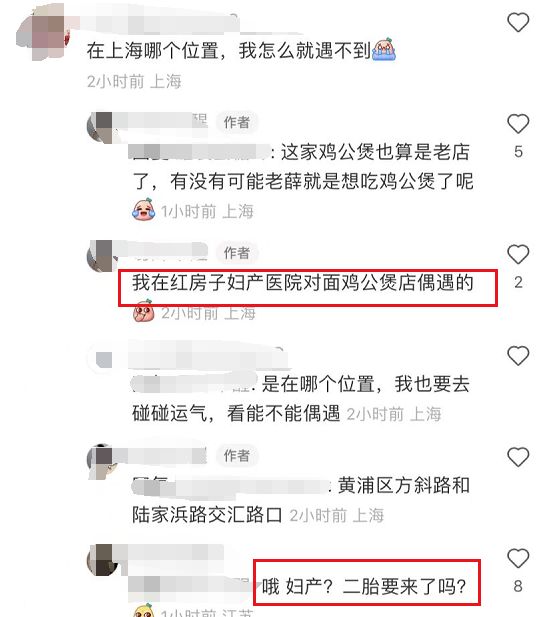Like the author's chicken pot shop reply
The height and width of the screenshot is (617, 536).
coord(518,124)
